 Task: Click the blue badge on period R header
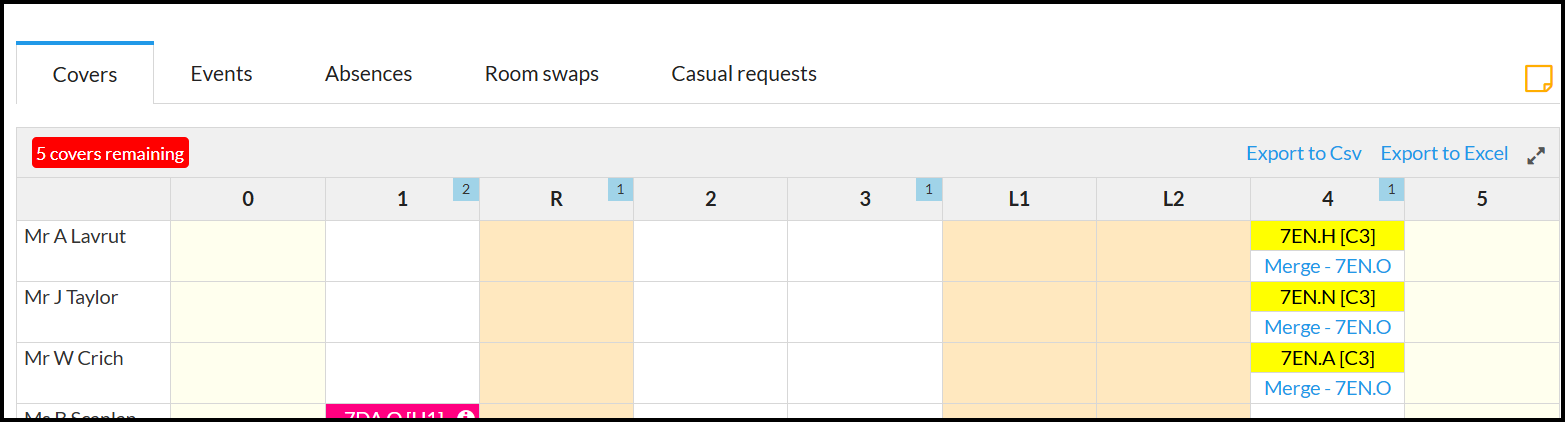(620, 189)
